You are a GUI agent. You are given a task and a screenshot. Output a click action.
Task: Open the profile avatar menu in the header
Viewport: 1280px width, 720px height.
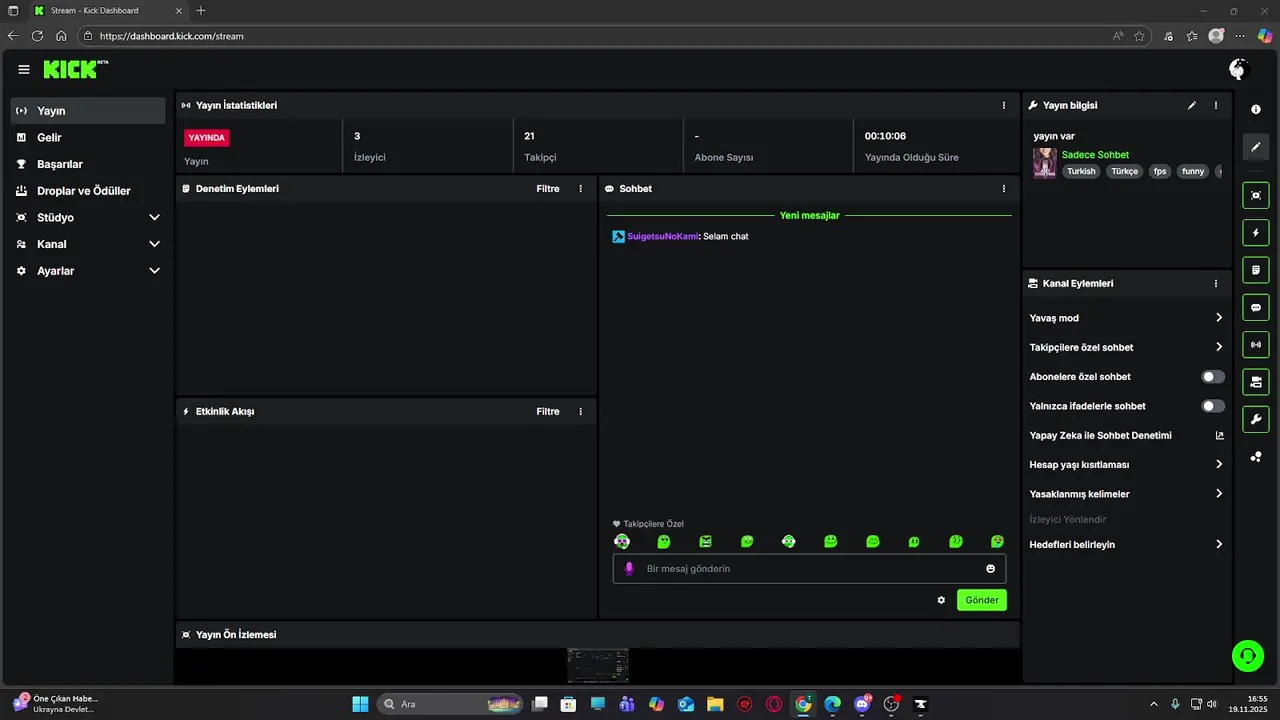coord(1238,69)
